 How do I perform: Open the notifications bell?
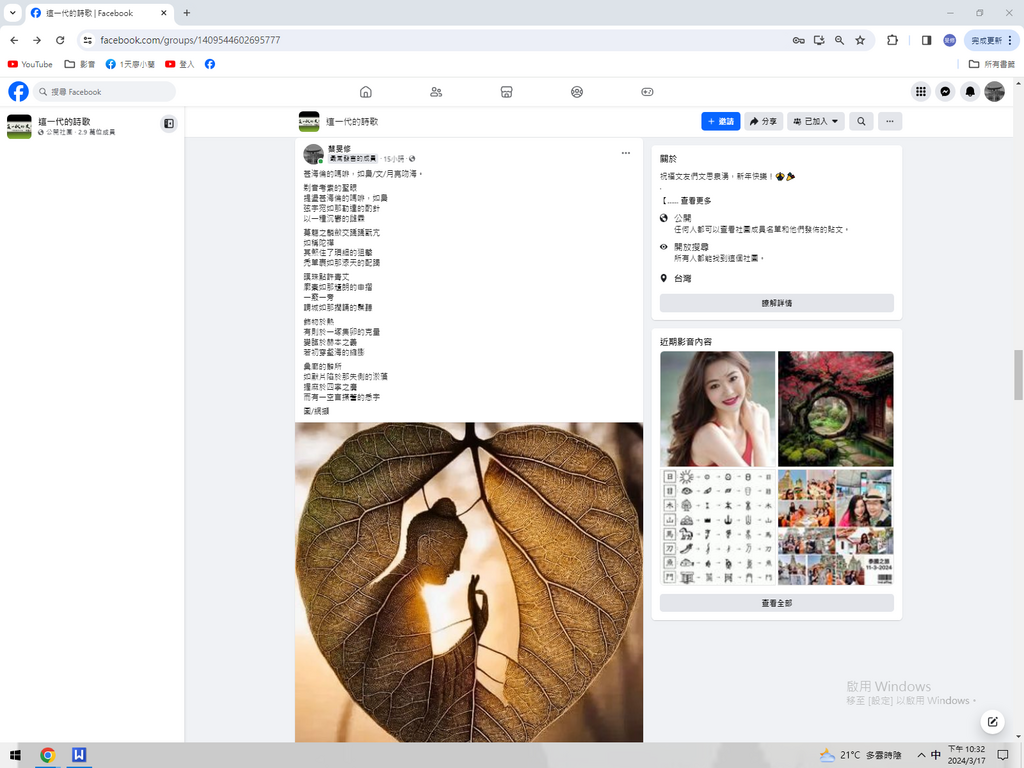coord(969,92)
